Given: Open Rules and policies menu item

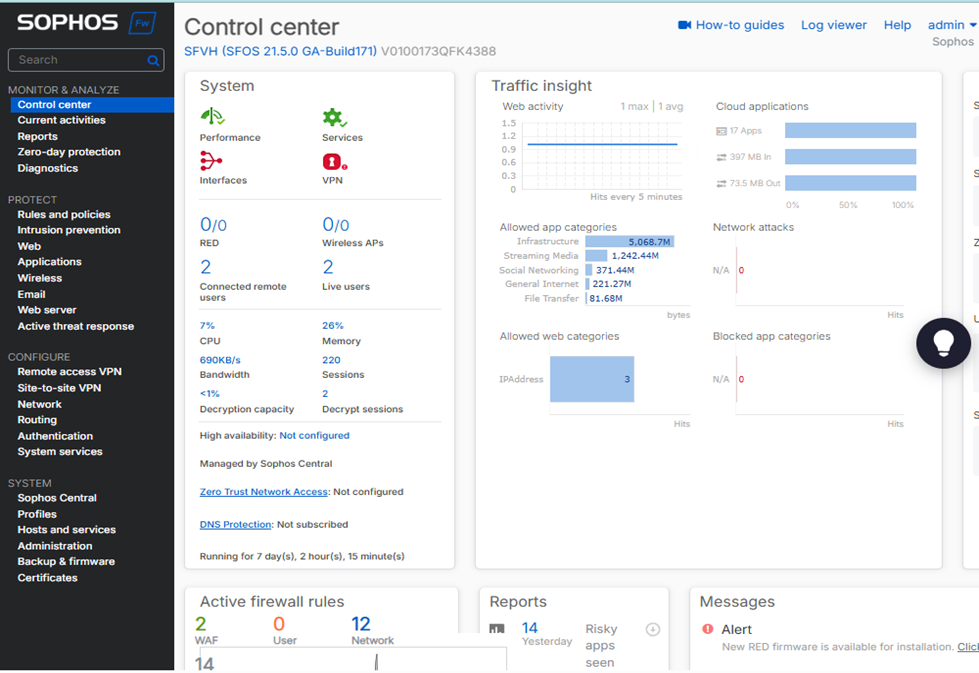Looking at the screenshot, I should click(64, 214).
